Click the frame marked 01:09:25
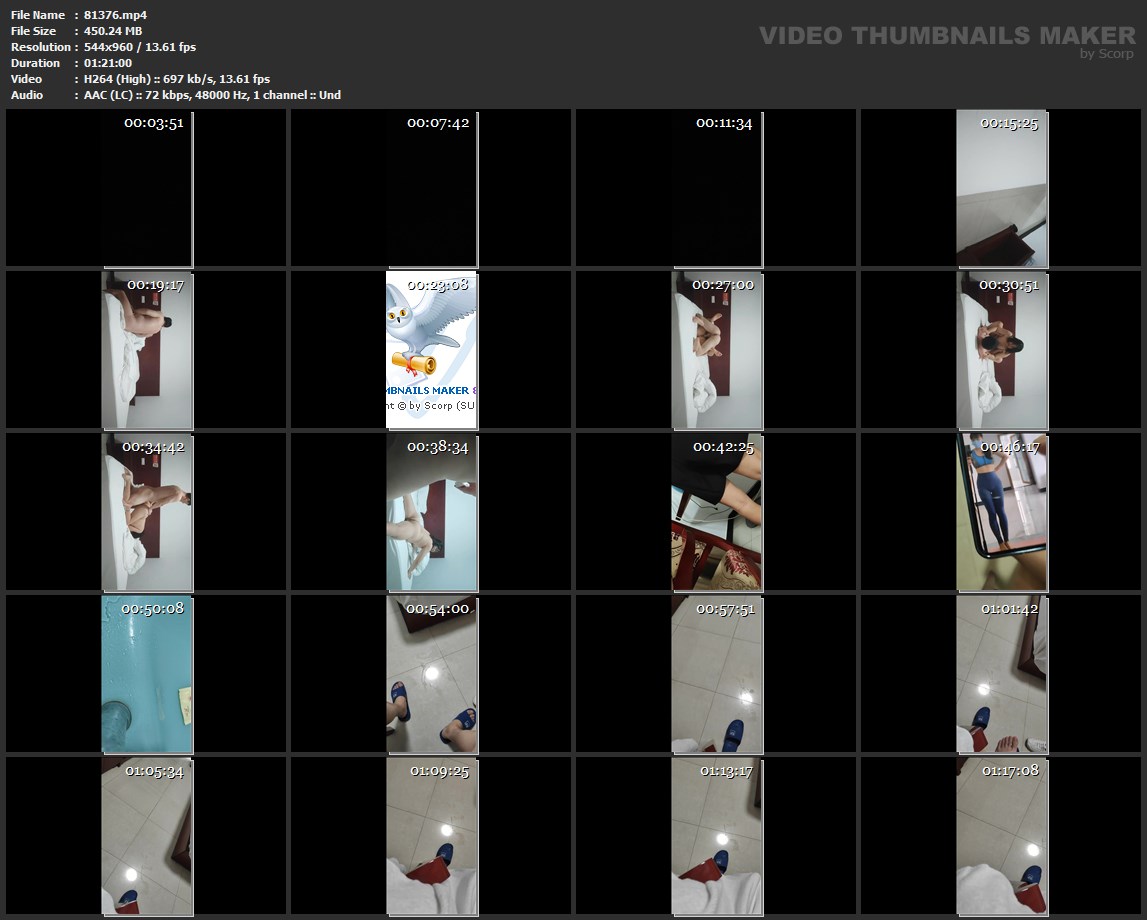1147x920 pixels. pyautogui.click(x=432, y=836)
